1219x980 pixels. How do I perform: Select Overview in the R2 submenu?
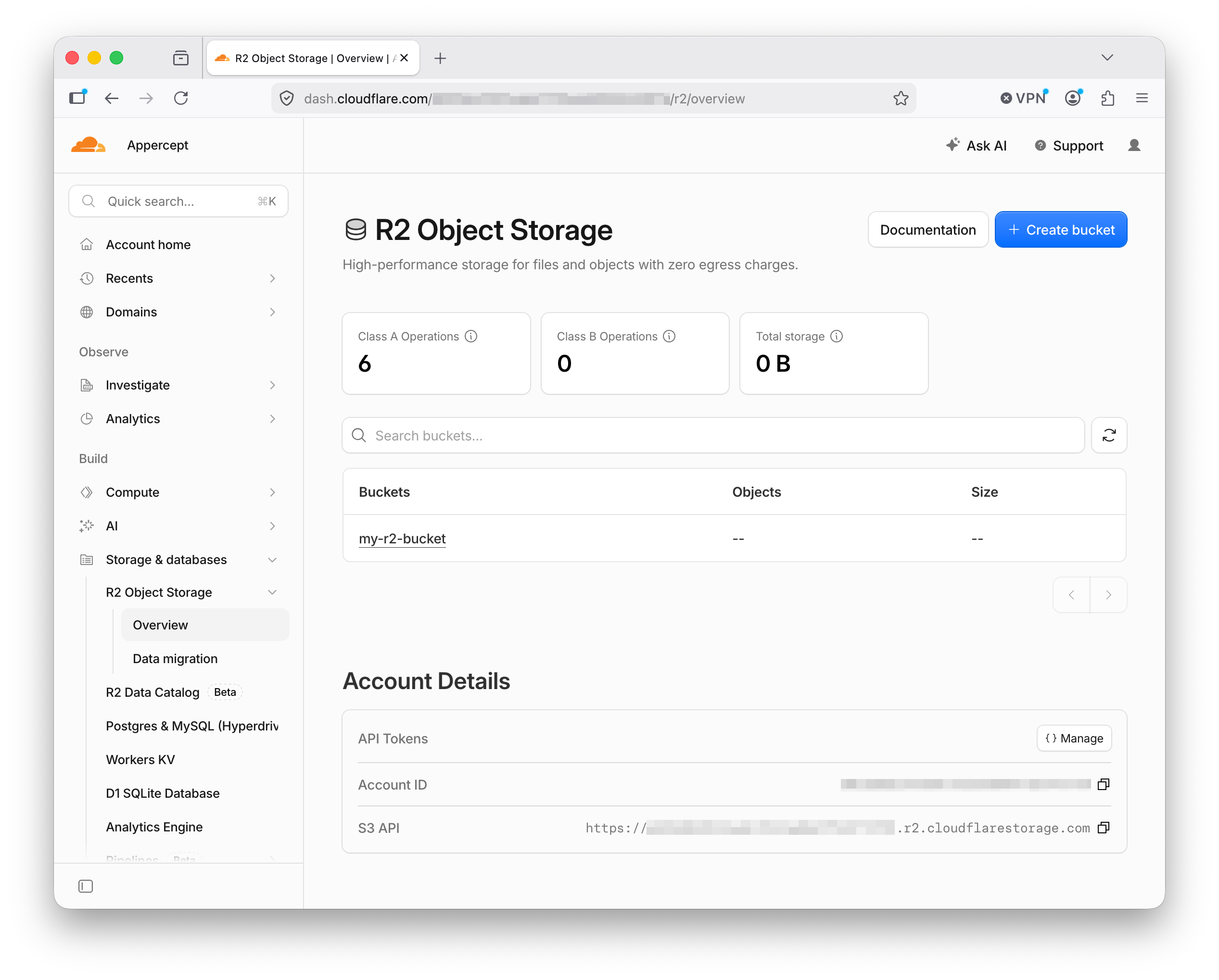[205, 625]
